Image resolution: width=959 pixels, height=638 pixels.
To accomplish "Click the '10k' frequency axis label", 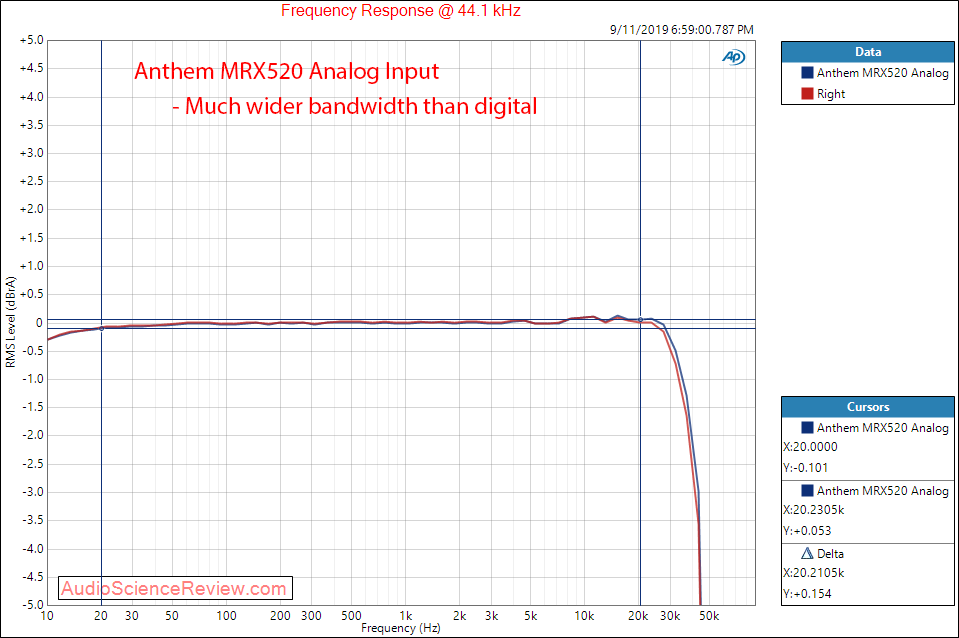I will click(x=584, y=616).
